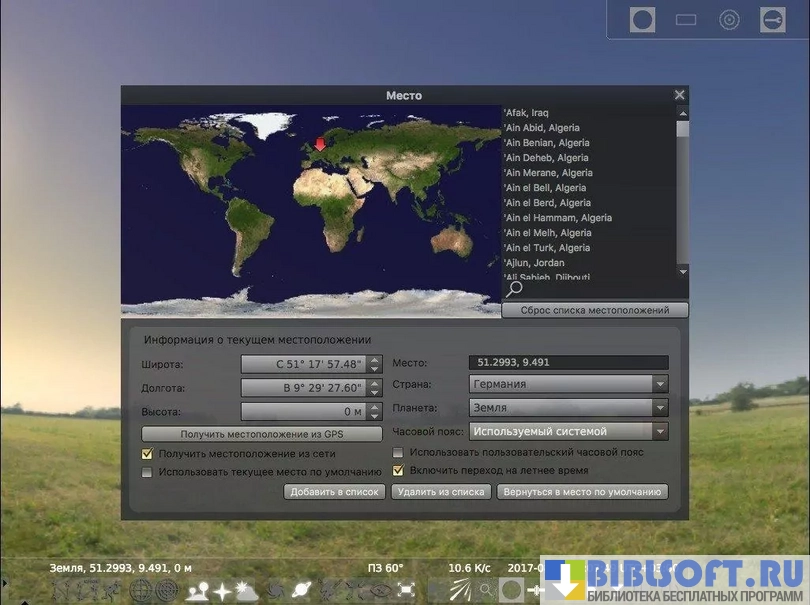The image size is (810, 605).
Task: Click the 'Добавить в список' button
Action: coord(334,492)
